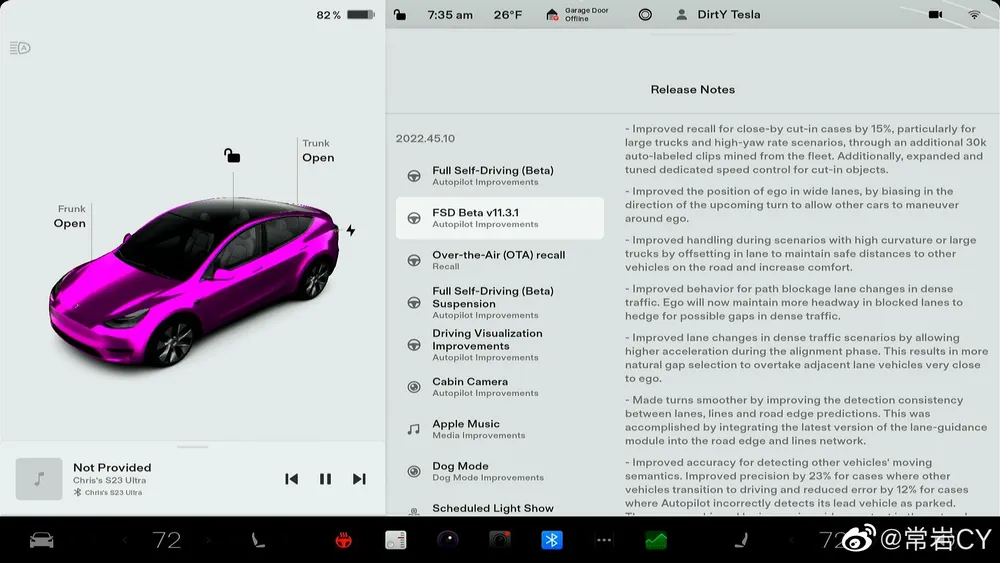The image size is (1000, 563).
Task: Tap the pink Model Y car image
Action: [x=195, y=281]
